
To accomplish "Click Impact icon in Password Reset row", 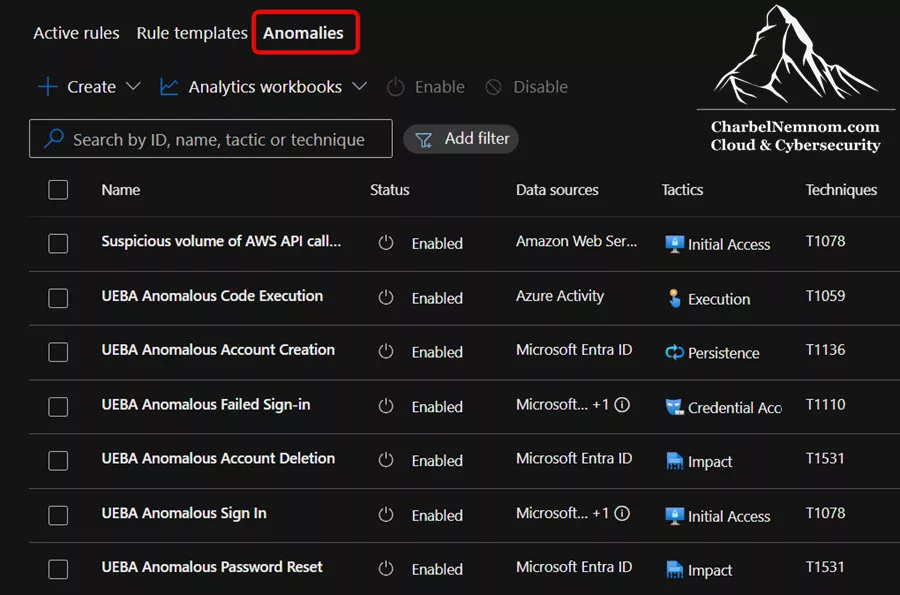I will 674,570.
